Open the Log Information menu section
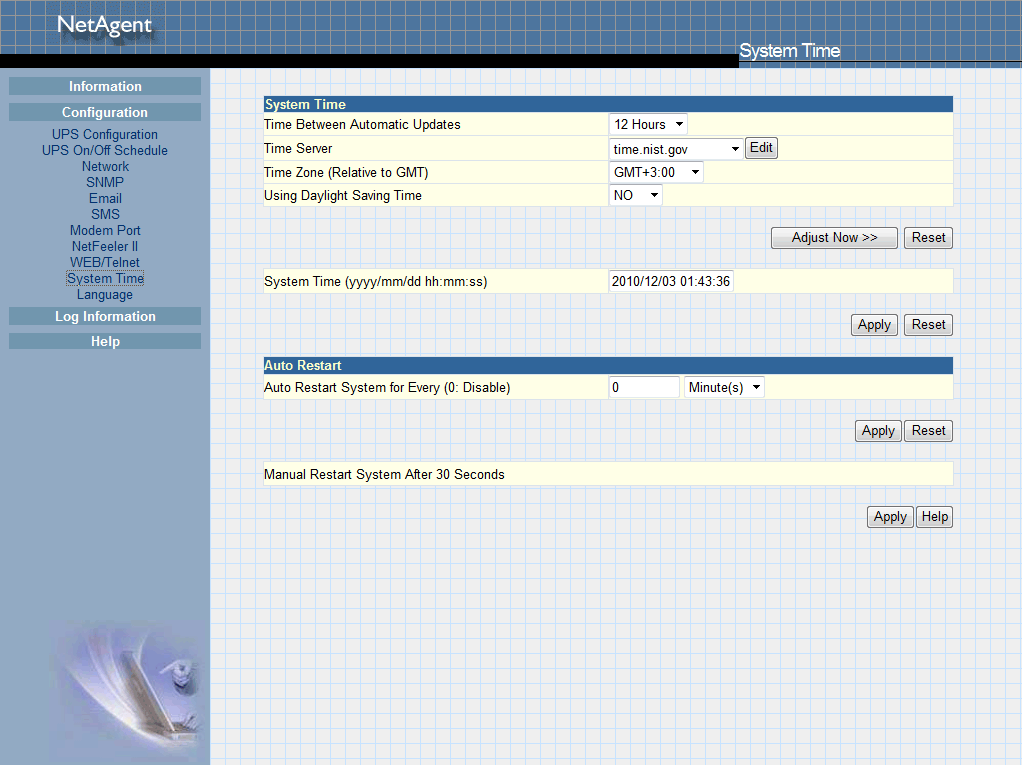This screenshot has width=1022, height=765. pyautogui.click(x=105, y=317)
